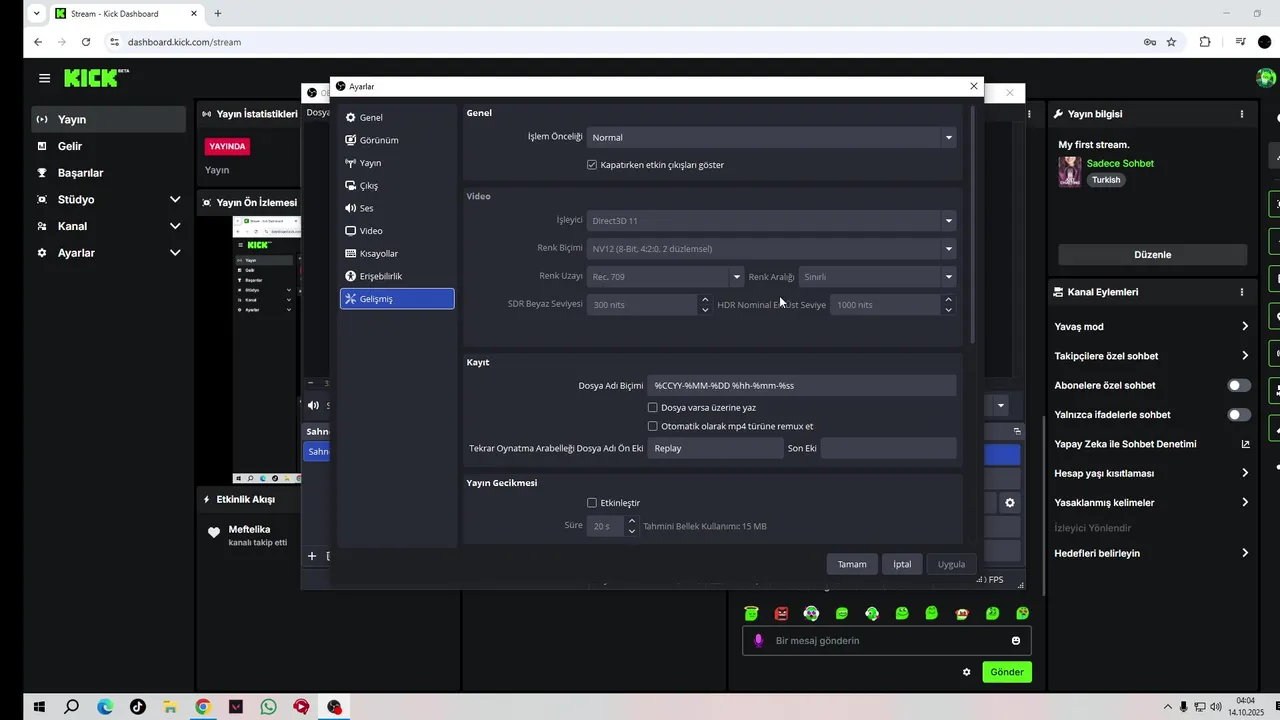Open the Yavaş mod option

(1152, 326)
